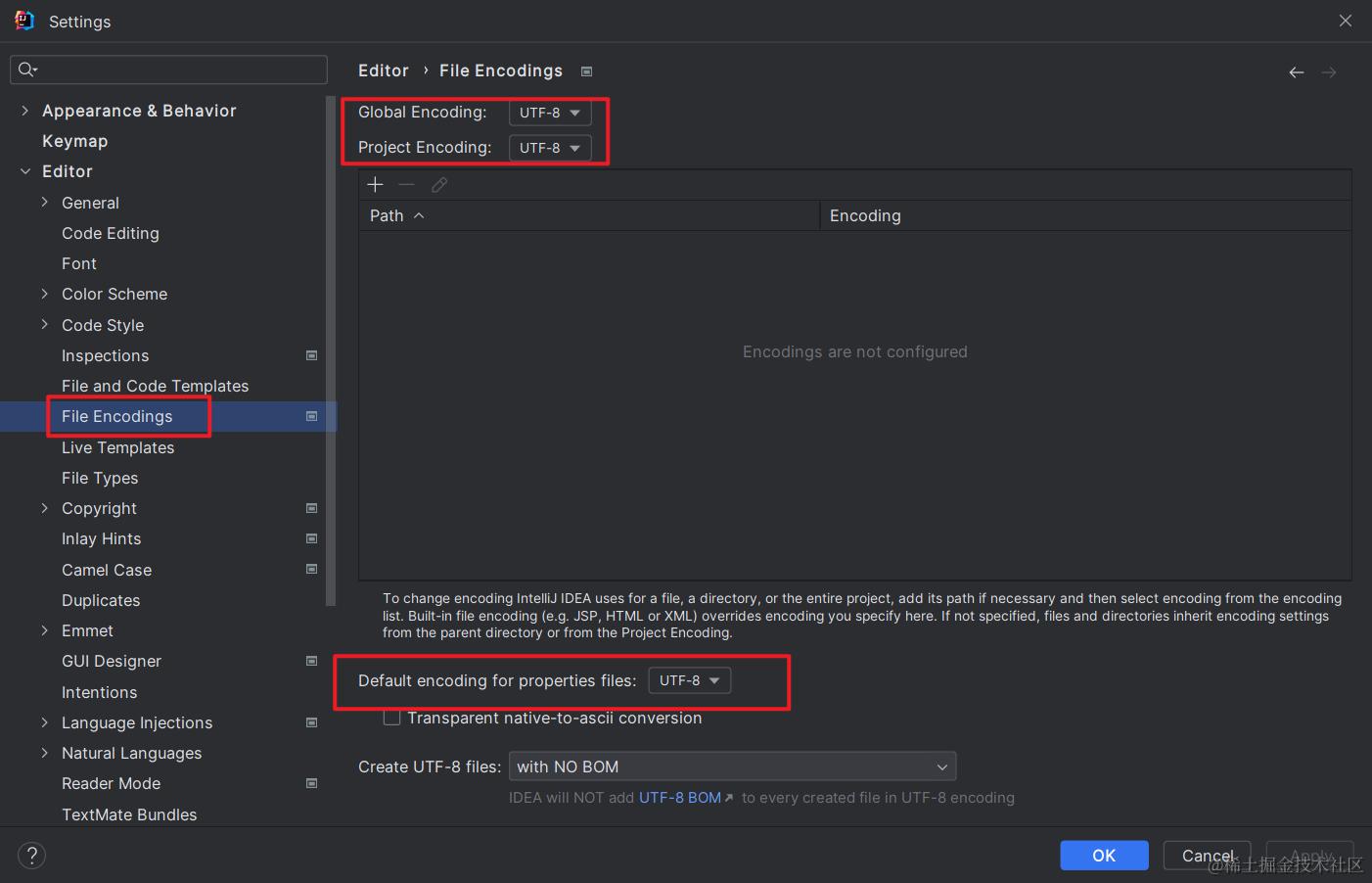This screenshot has height=883, width=1372.
Task: Open File Types settings page
Action: coord(100,478)
